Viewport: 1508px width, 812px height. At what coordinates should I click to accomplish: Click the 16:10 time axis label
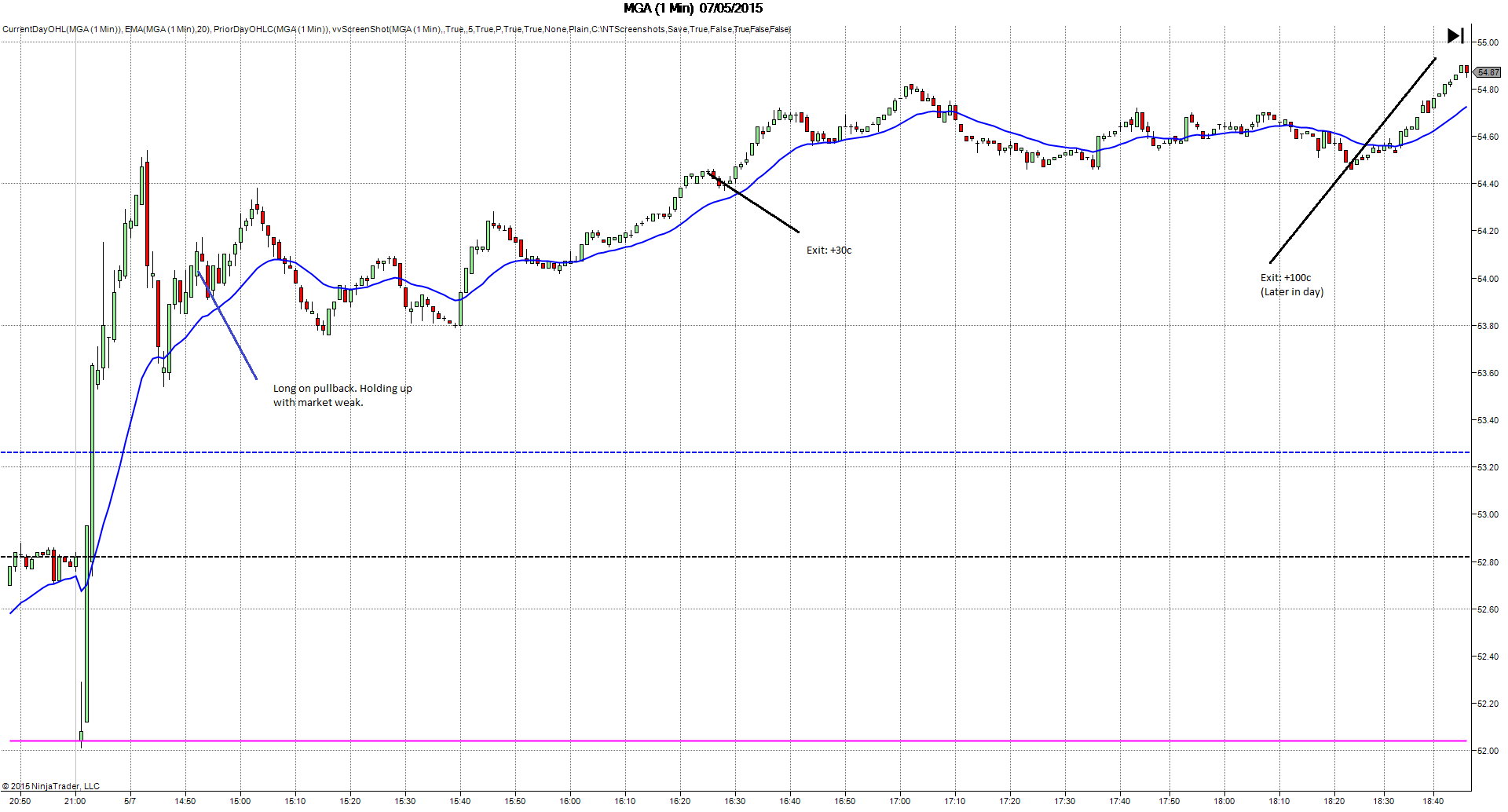[x=625, y=801]
